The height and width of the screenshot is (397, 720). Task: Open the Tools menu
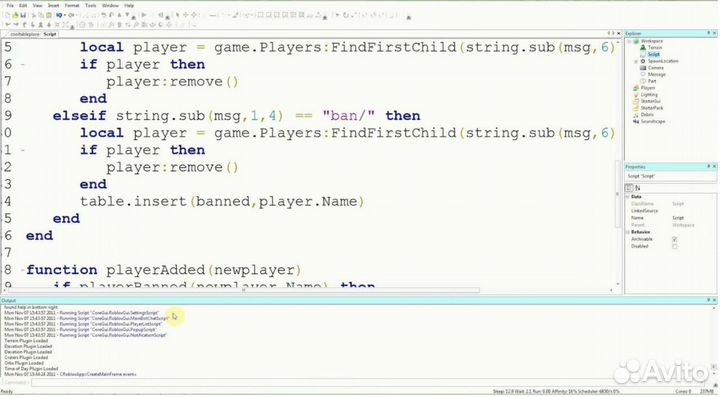tap(91, 6)
